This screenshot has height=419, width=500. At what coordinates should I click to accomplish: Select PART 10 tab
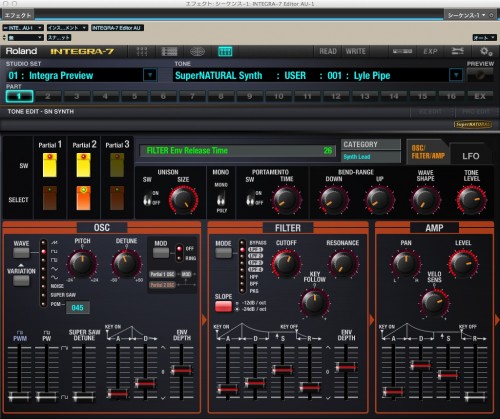[278, 96]
